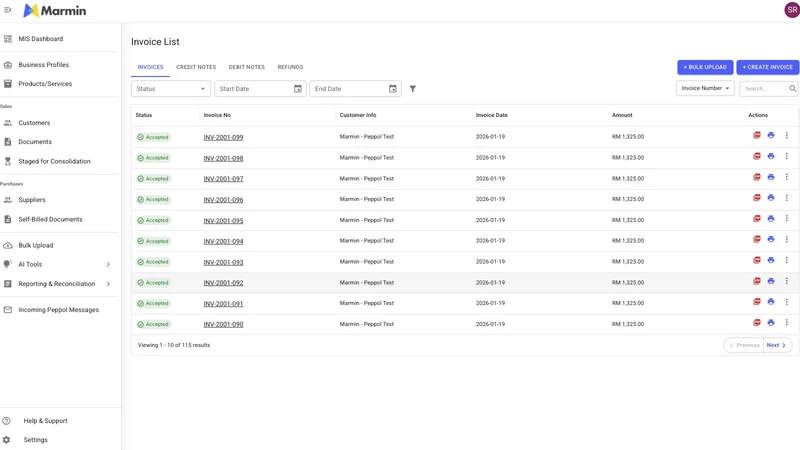Open the Status filter dropdown

coord(170,89)
